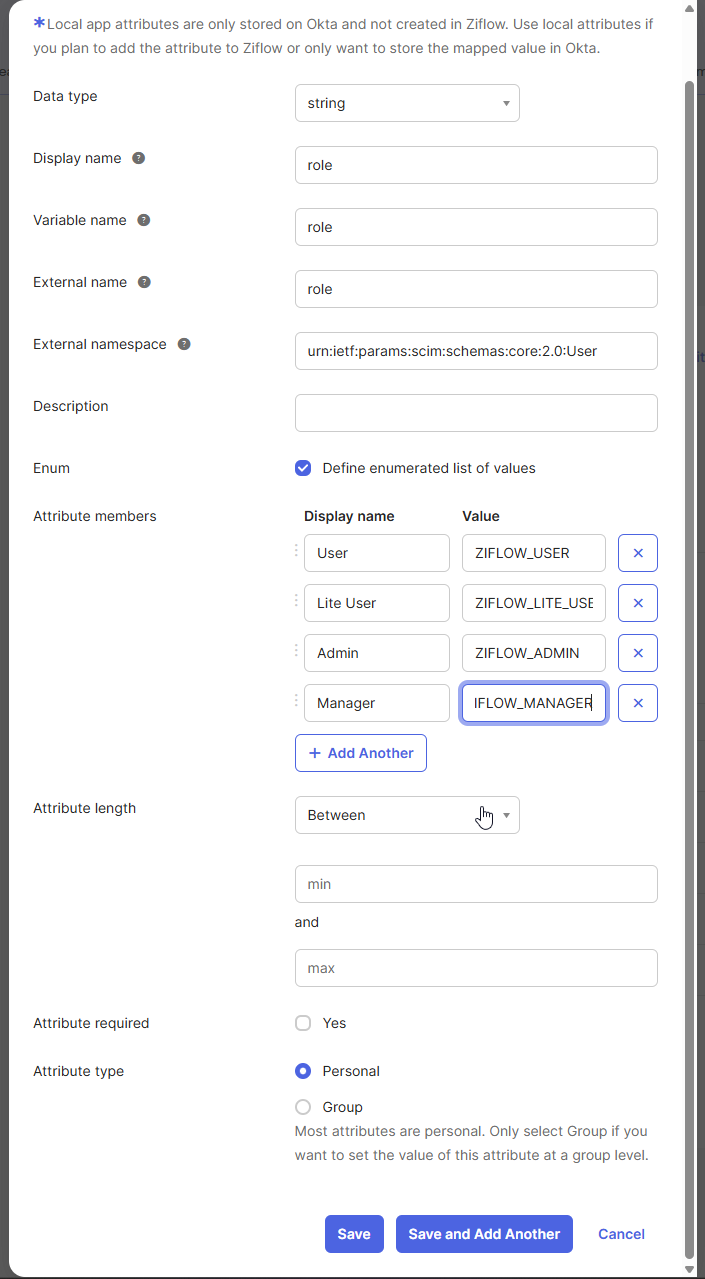Cancel the attribute dialog
The image size is (705, 1279).
click(x=621, y=1234)
